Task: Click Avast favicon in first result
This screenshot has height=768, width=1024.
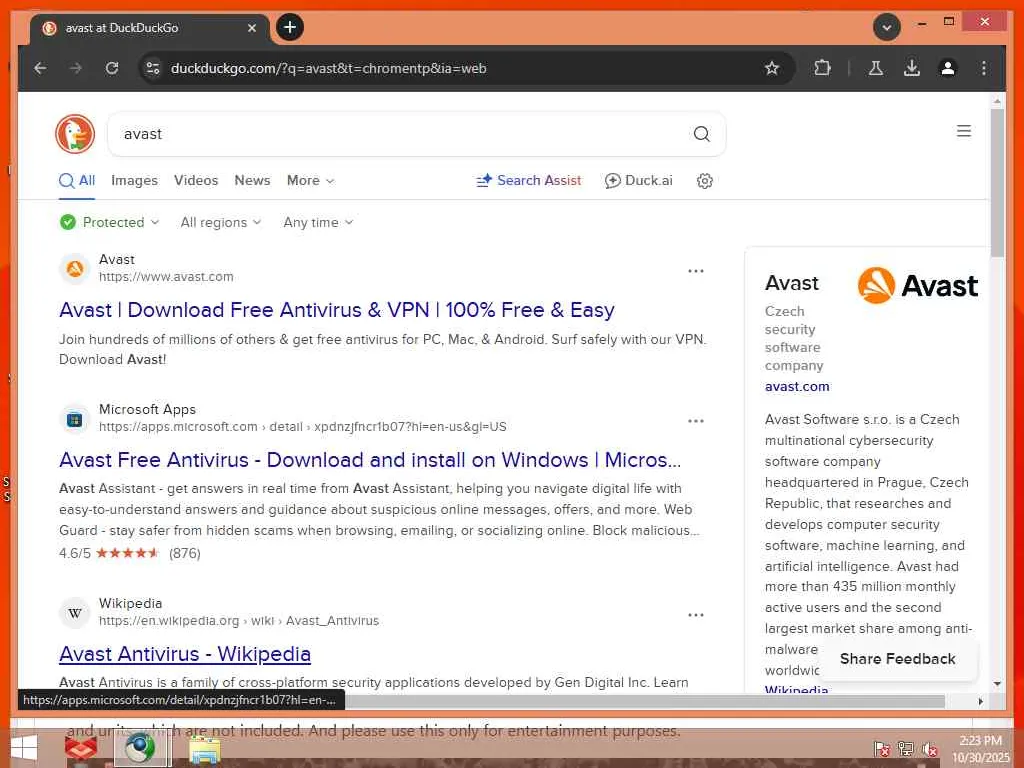Action: point(75,268)
